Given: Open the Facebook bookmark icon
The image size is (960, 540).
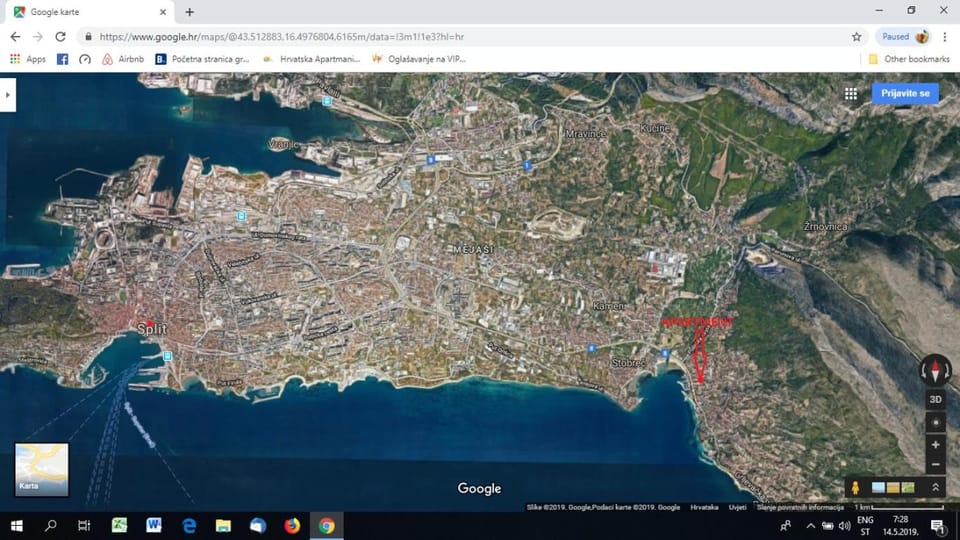Looking at the screenshot, I should (x=62, y=59).
